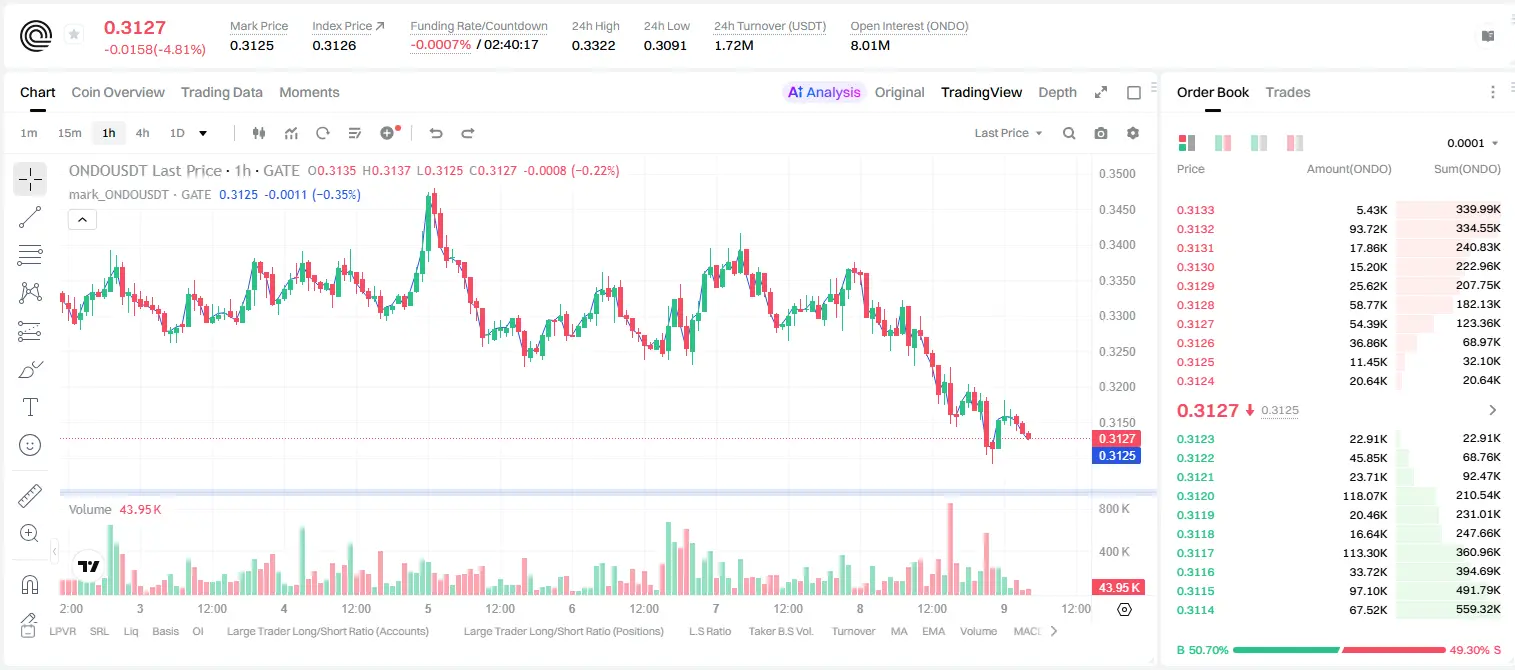Viewport: 1515px width, 670px height.
Task: Open the 0.0001 price precision dropdown
Action: pos(1472,143)
